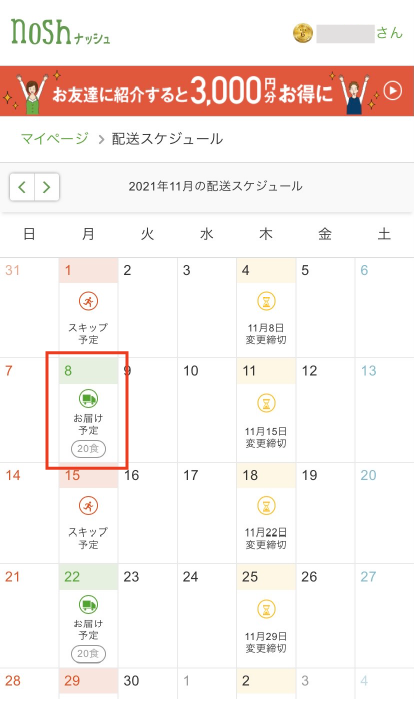Click the 20食 badge on November 8
The image size is (415, 715).
click(x=88, y=449)
